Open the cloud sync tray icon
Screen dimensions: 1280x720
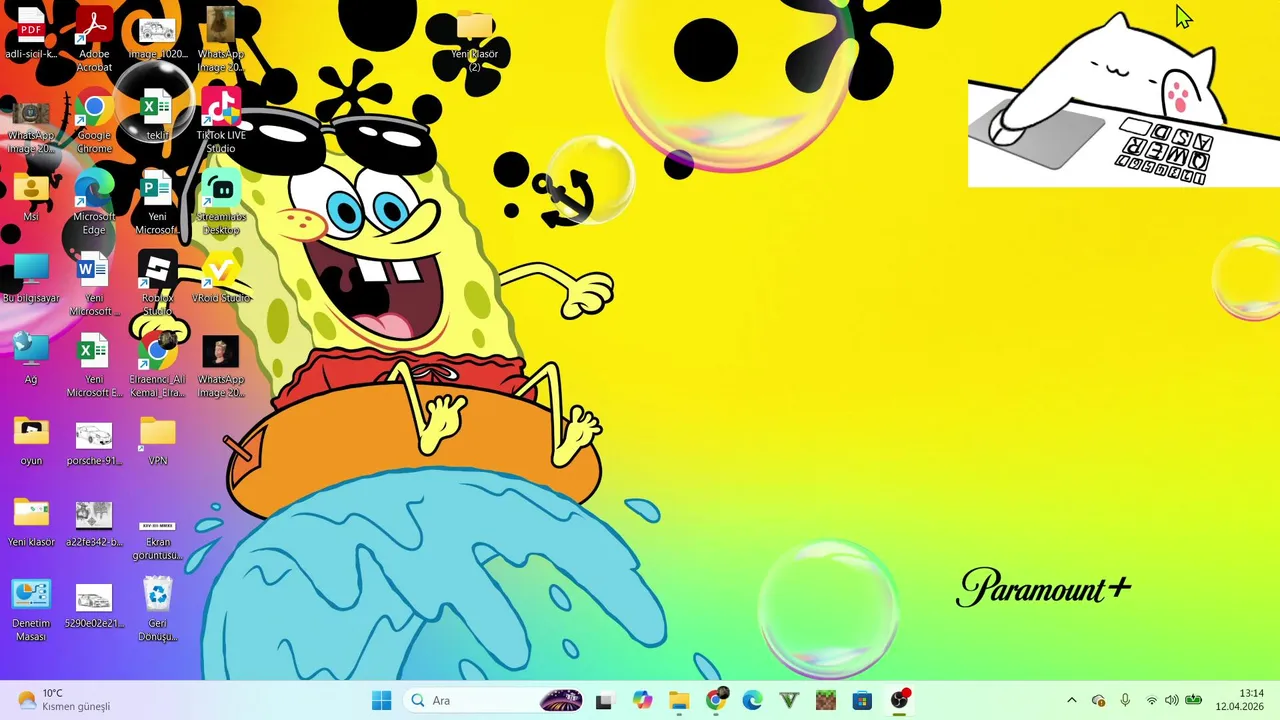click(1098, 701)
